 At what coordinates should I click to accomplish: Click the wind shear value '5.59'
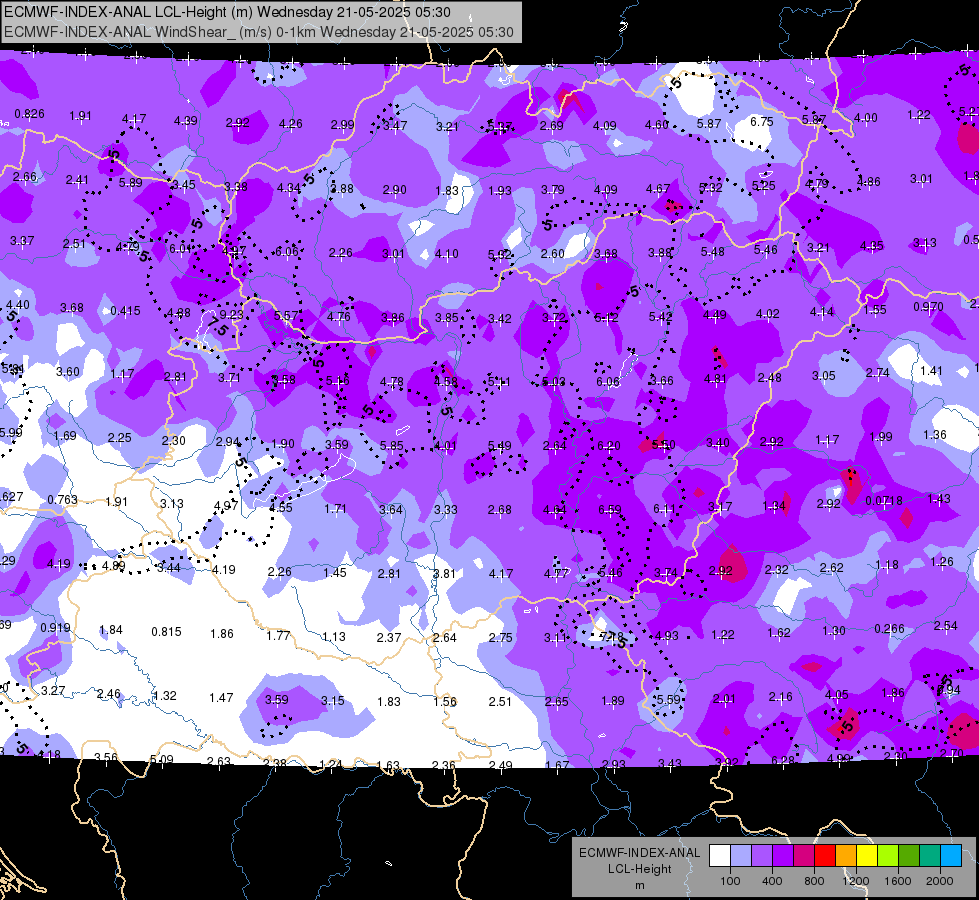pyautogui.click(x=669, y=700)
